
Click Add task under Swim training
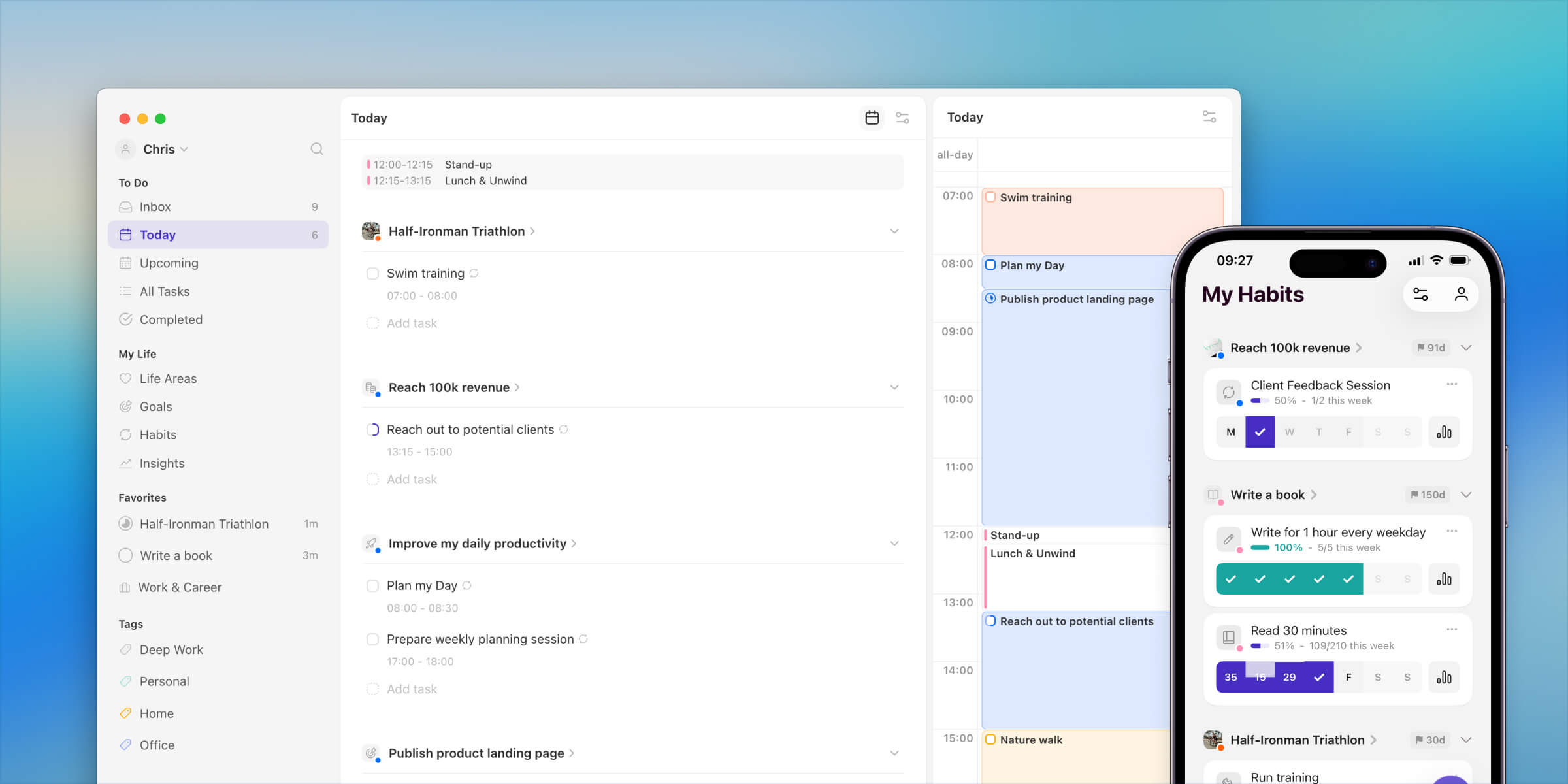[x=412, y=323]
